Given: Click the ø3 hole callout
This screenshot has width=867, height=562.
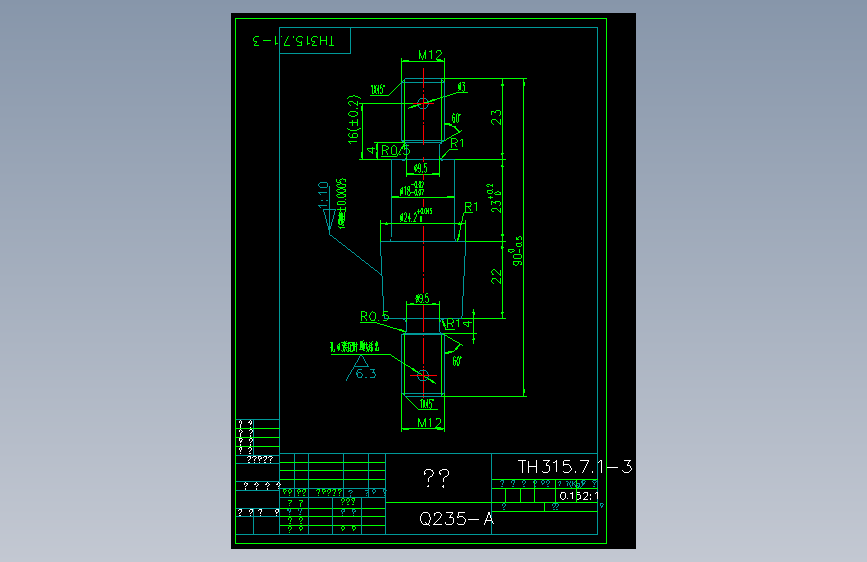Looking at the screenshot, I should coord(462,87).
